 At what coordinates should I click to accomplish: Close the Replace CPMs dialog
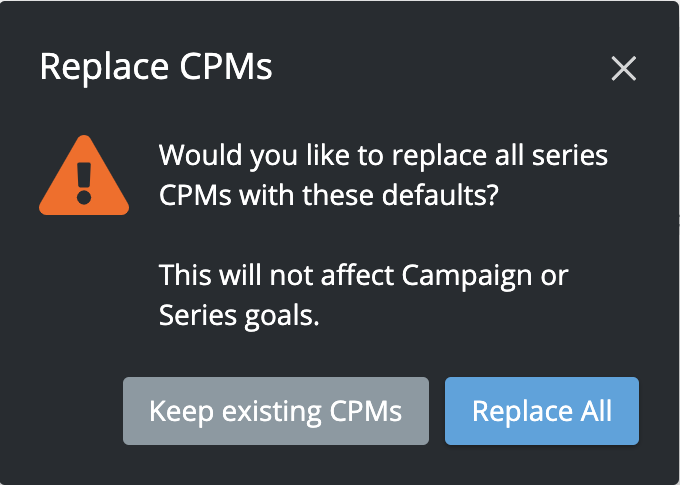pos(624,68)
